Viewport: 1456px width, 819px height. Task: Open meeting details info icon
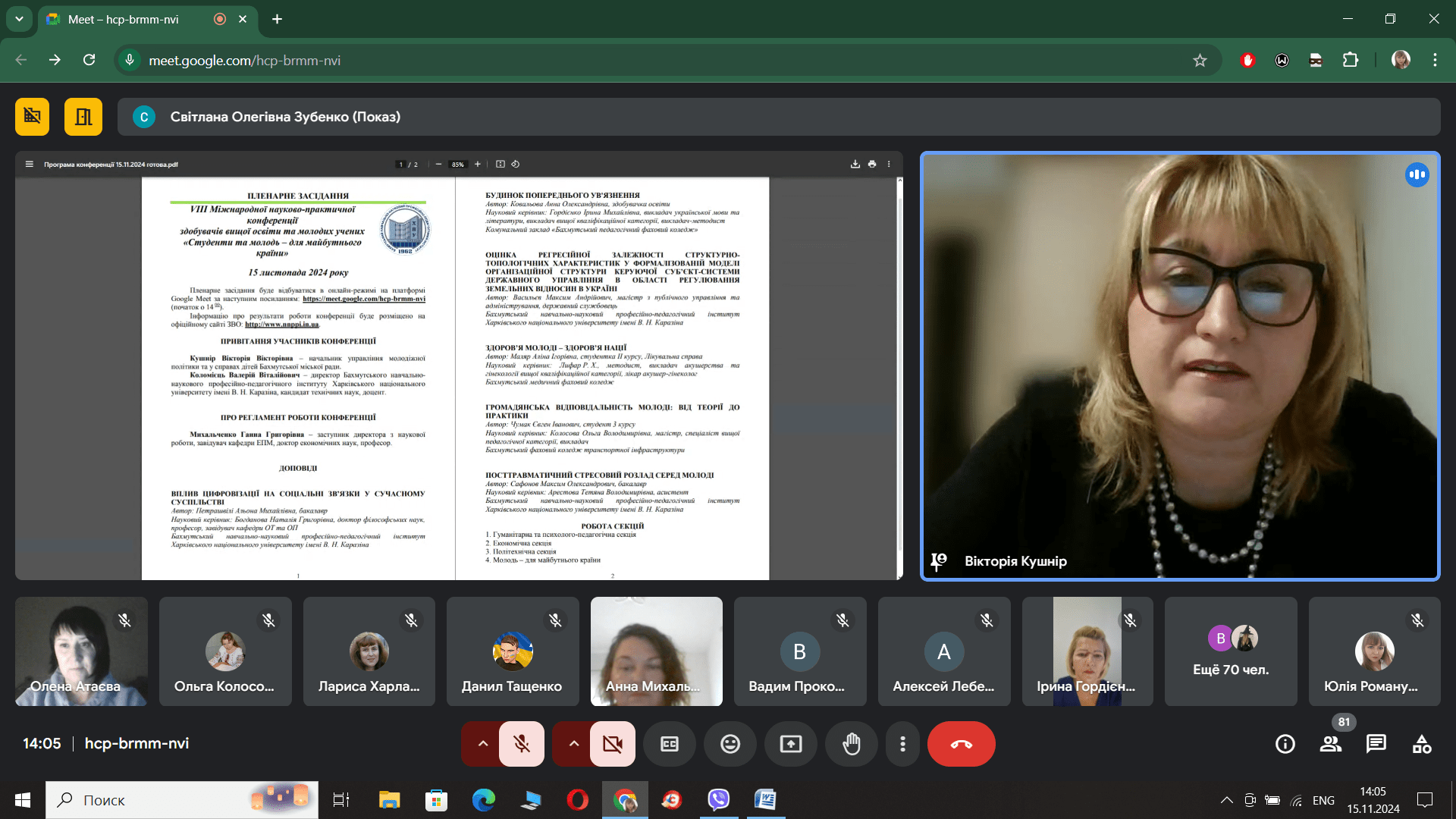pos(1285,744)
